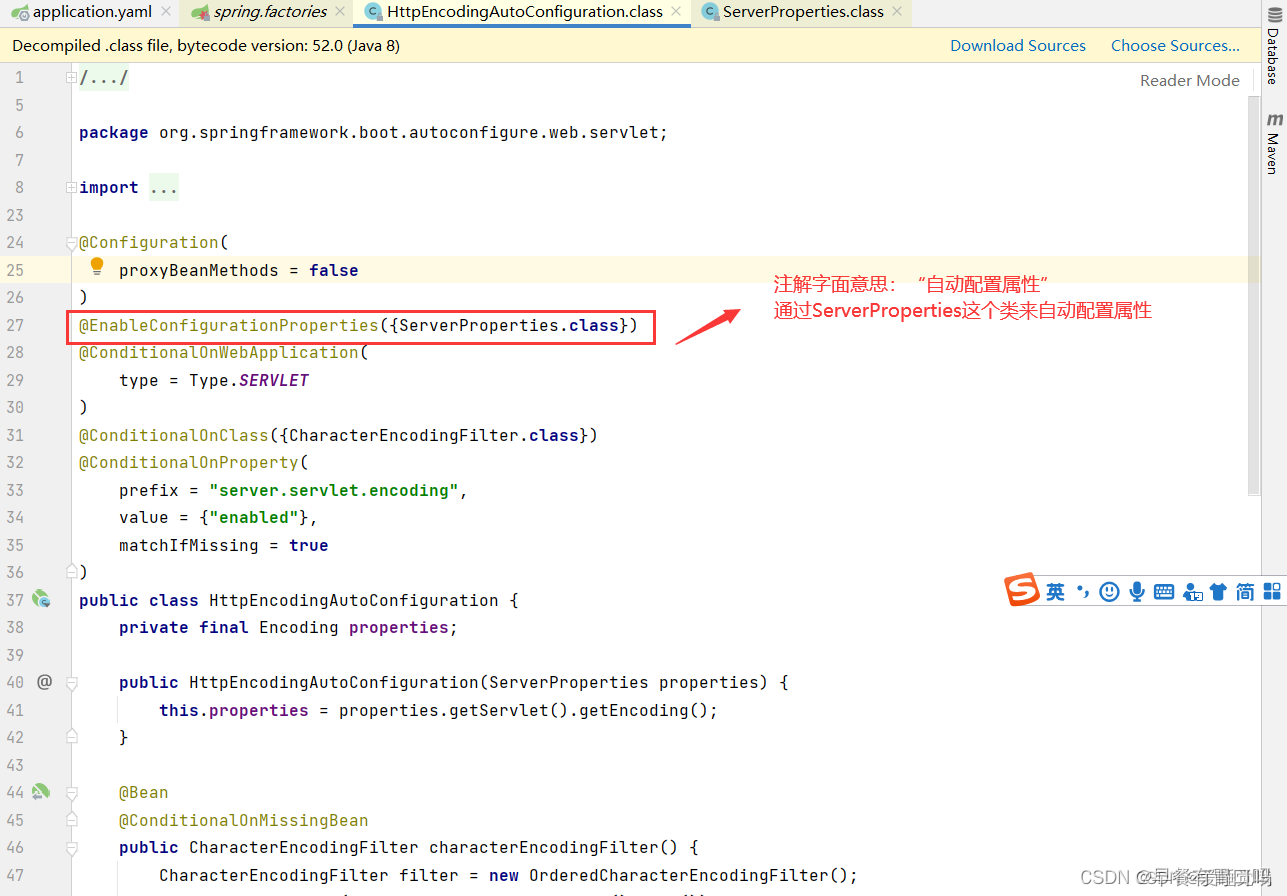Collapse the characterEncodingFilter method at line 44

click(71, 793)
